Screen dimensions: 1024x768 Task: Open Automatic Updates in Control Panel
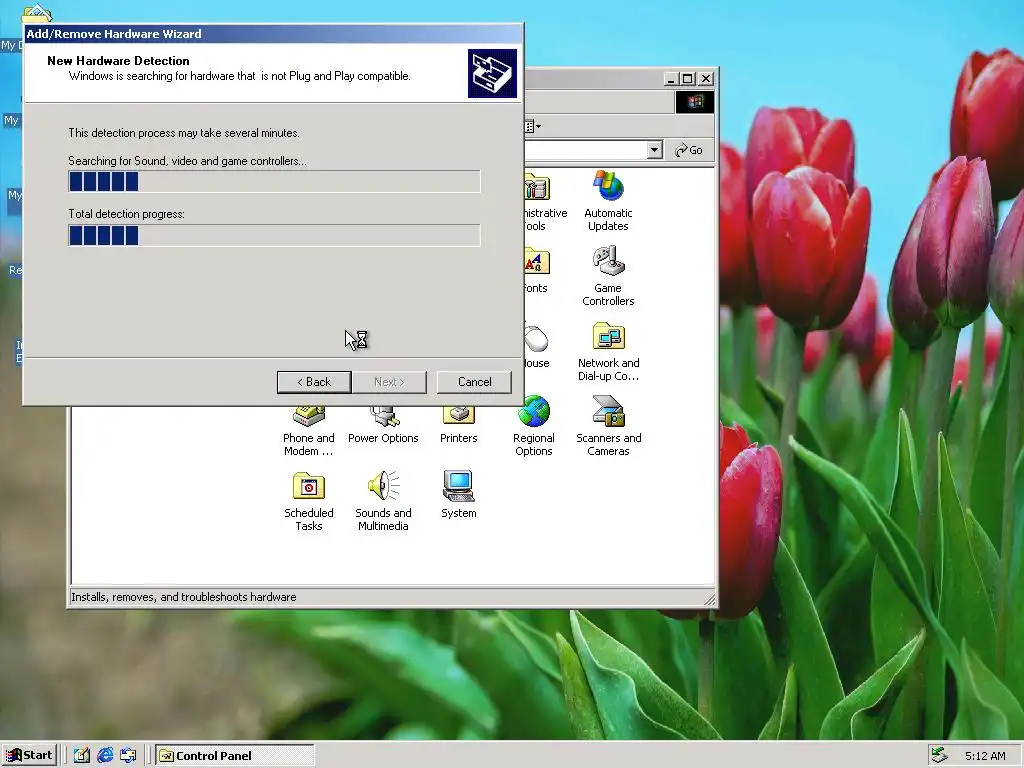(x=608, y=200)
